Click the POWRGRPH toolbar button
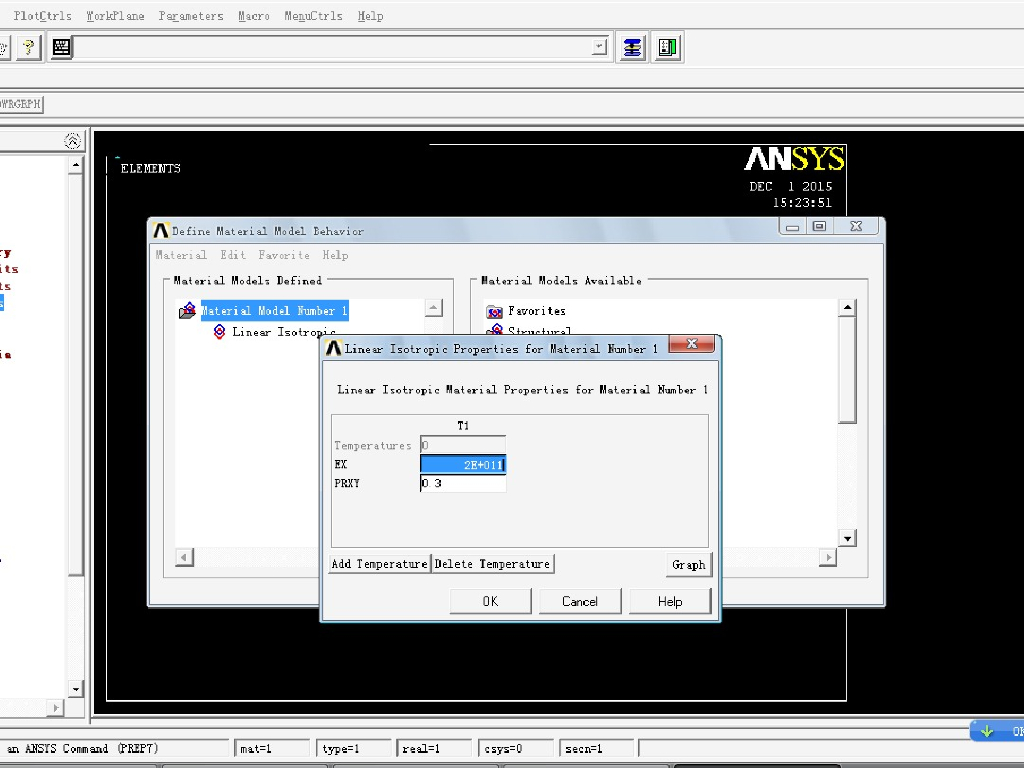Screen dimensions: 1024x768 click(x=21, y=104)
